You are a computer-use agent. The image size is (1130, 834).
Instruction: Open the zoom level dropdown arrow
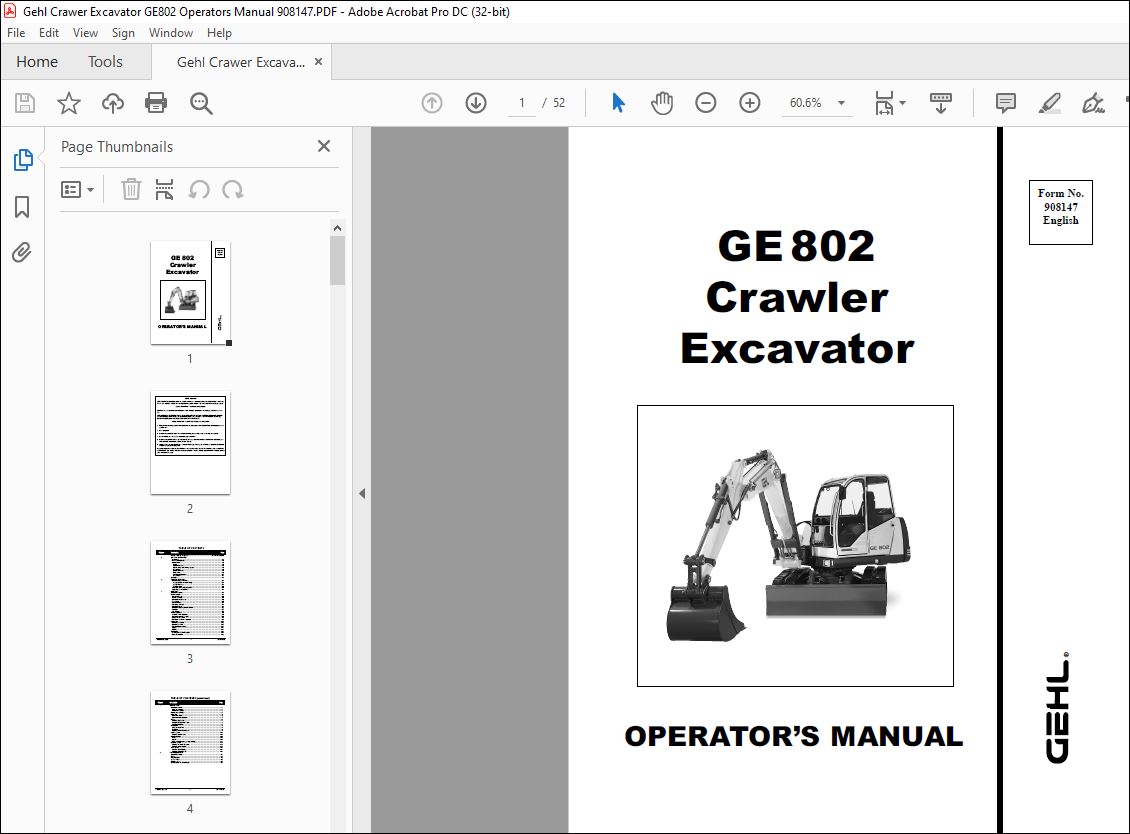[841, 103]
